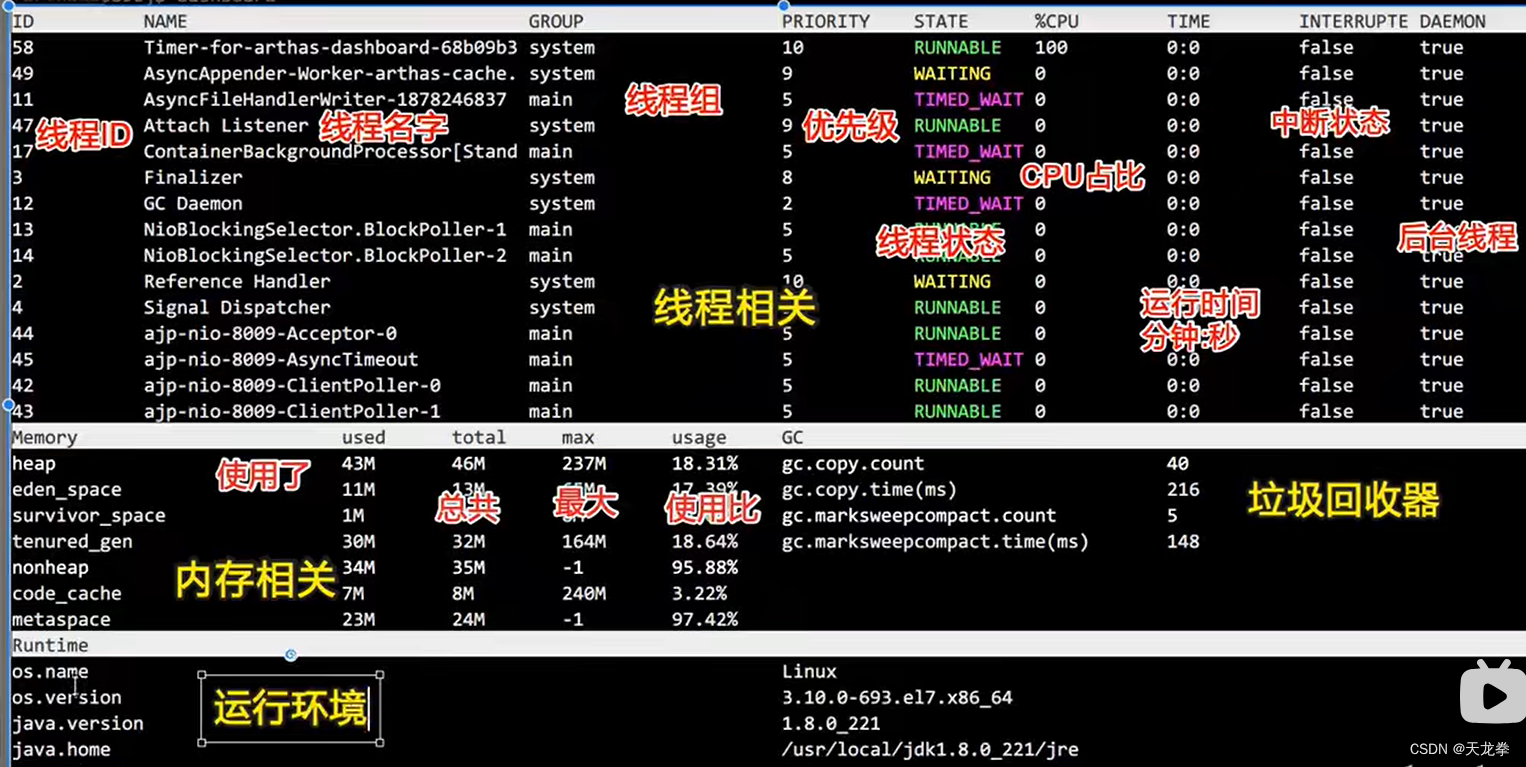Select thread AsyncAppender-Worker-arthas-cache.
The width and height of the screenshot is (1526, 767).
[x=330, y=73]
